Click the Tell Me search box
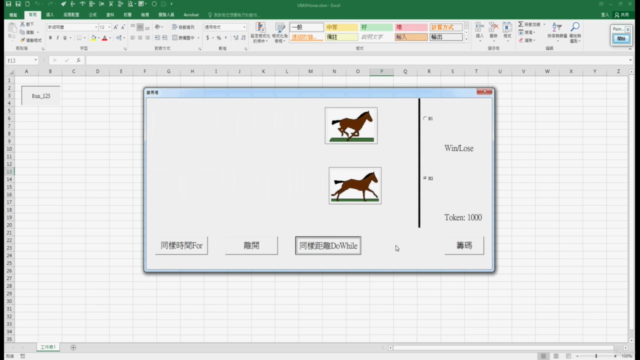This screenshot has height=360, width=640. (234, 15)
